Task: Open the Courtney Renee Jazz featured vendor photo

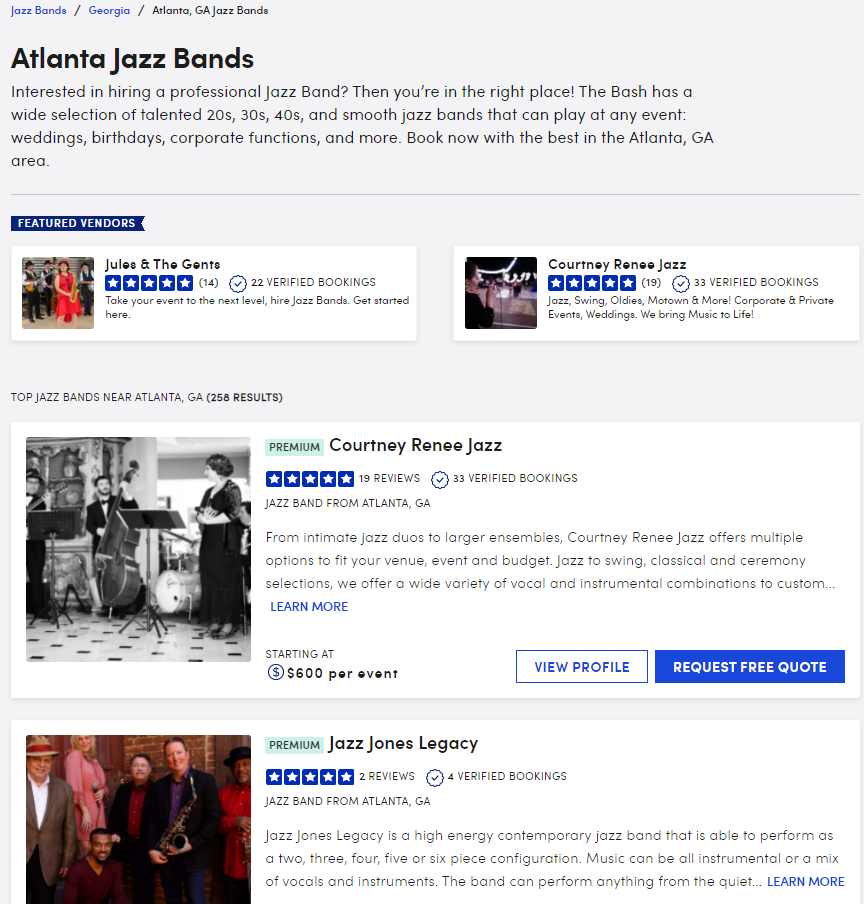Action: [500, 293]
